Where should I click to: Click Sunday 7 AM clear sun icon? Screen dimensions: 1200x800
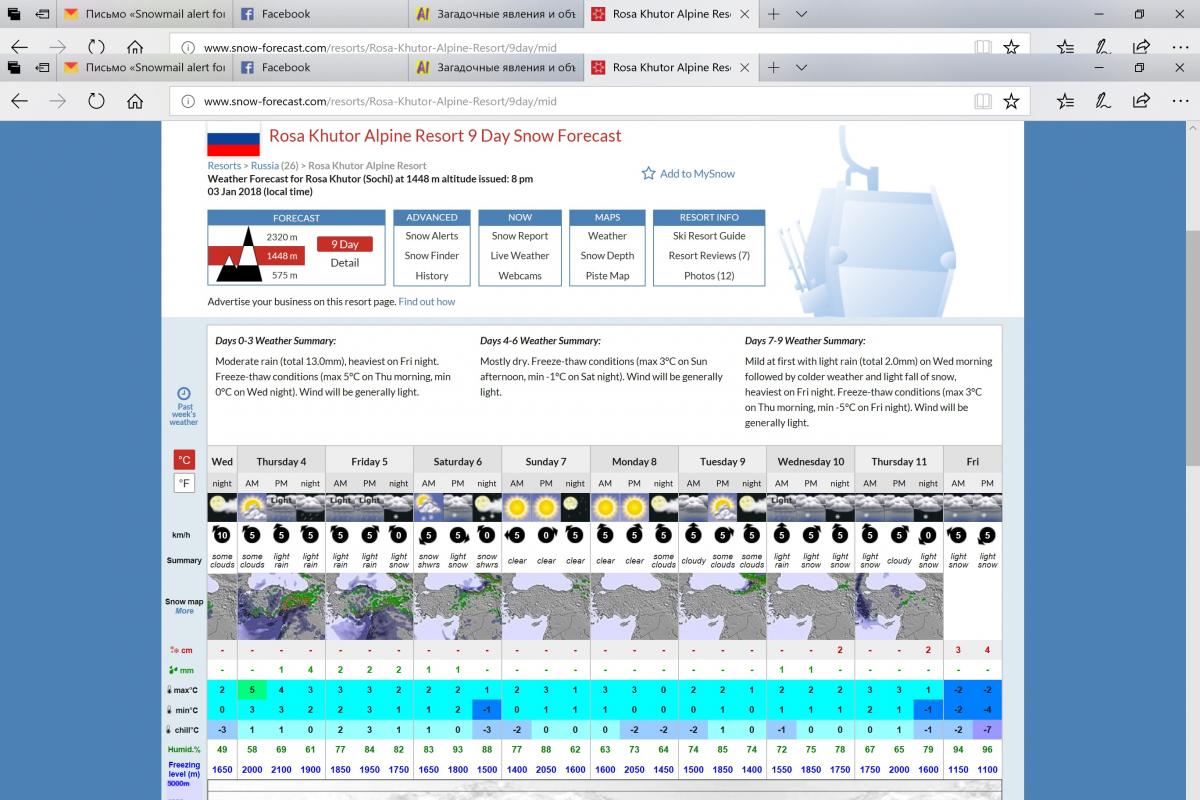[x=516, y=507]
